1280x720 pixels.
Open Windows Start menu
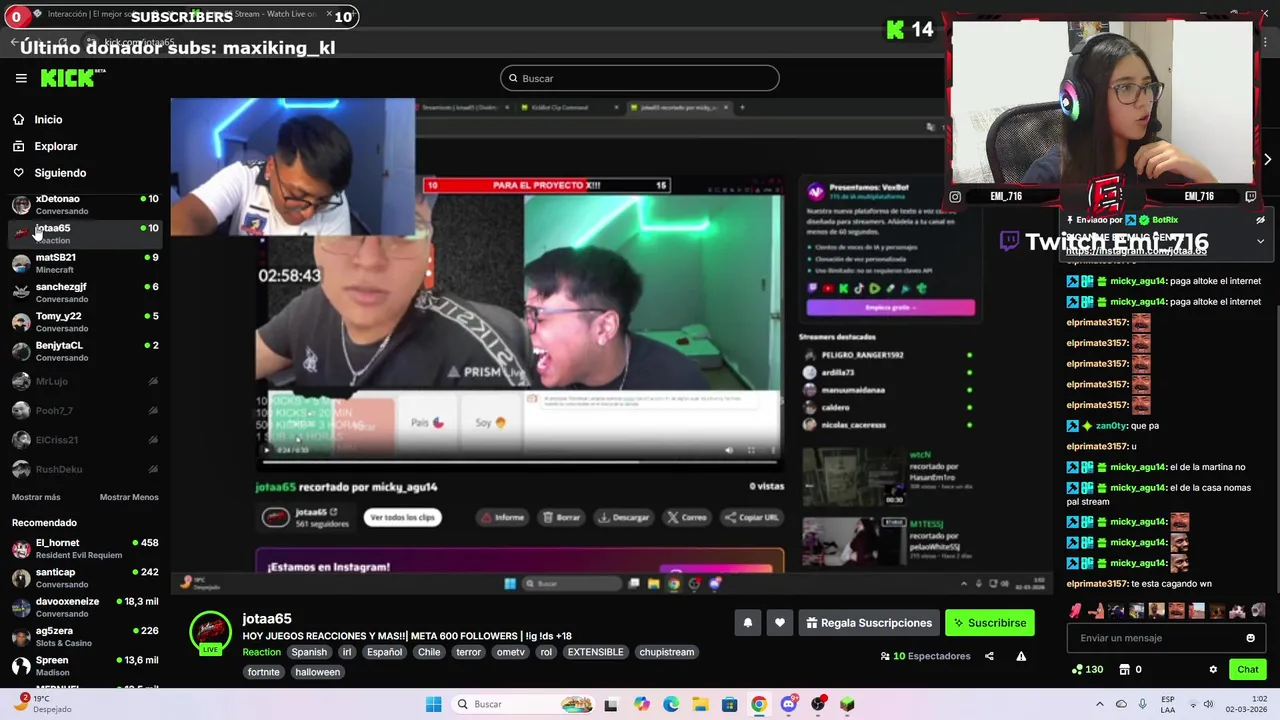click(x=433, y=704)
